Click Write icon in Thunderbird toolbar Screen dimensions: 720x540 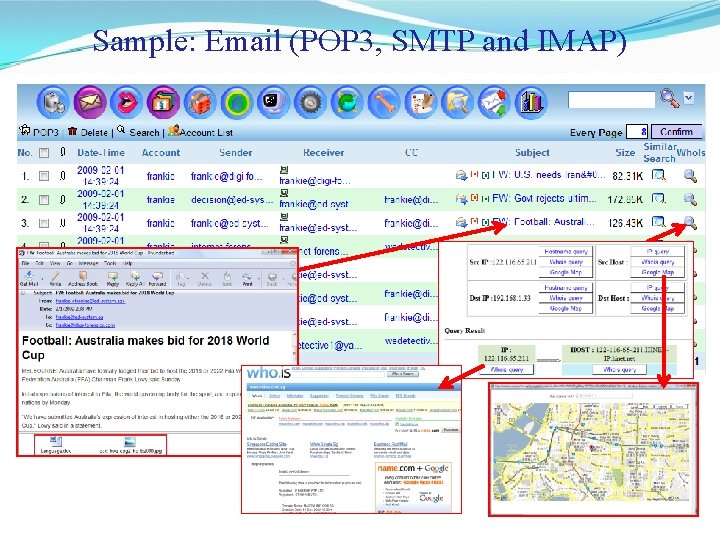pos(55,278)
